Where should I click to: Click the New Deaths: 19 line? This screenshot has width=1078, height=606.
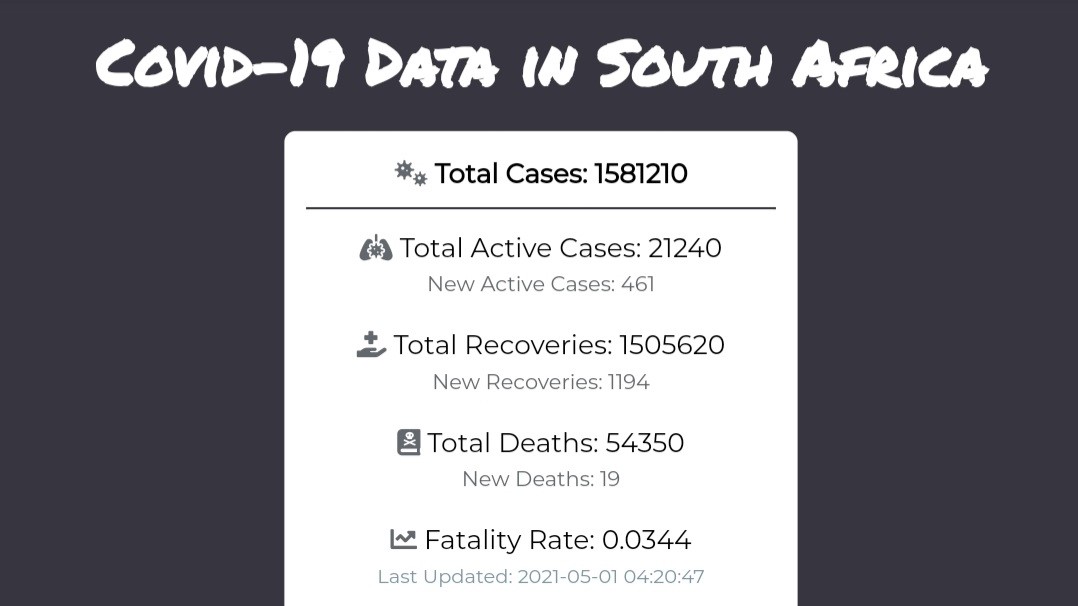click(x=541, y=479)
